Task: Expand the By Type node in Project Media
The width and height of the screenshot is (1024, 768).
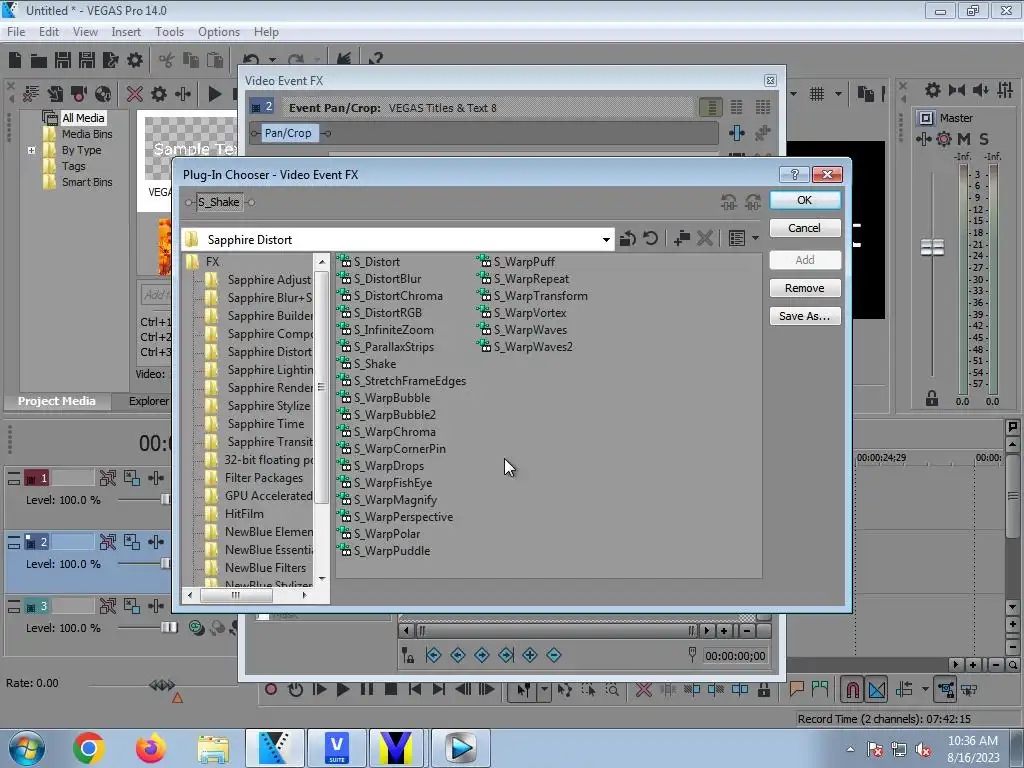Action: coord(31,150)
